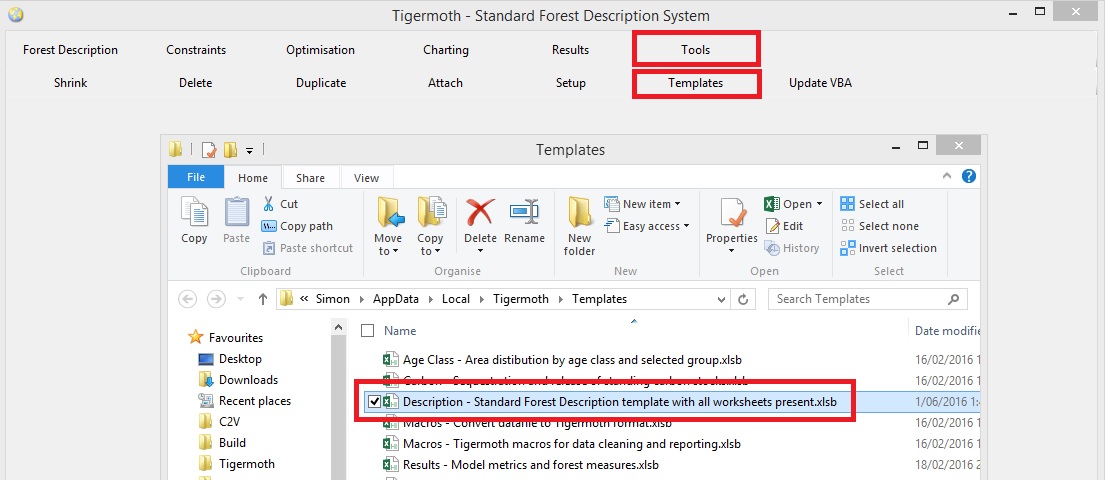Click Paste shortcut in the ribbon

coord(308,248)
